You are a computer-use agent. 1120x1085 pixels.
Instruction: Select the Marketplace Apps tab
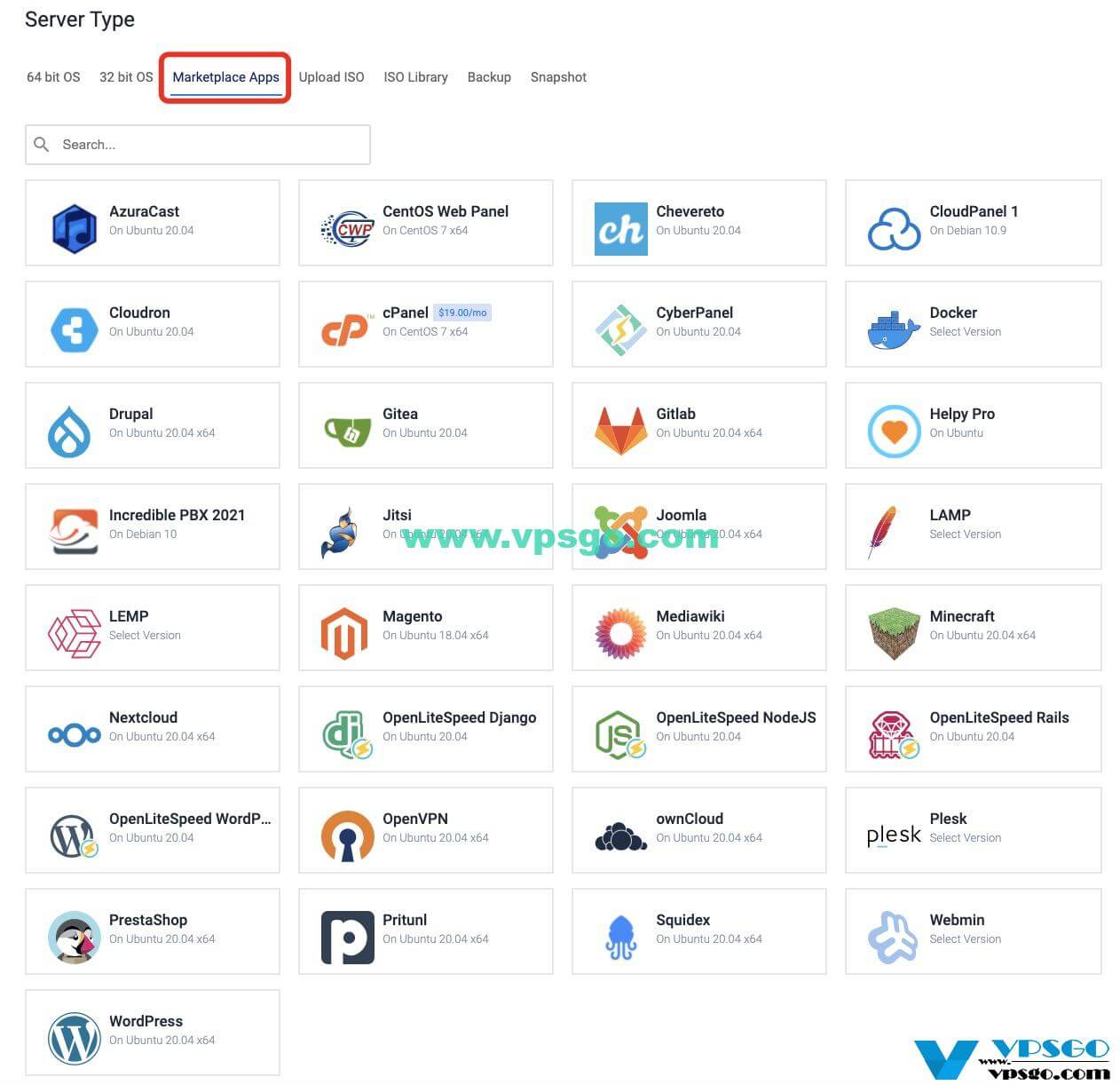[225, 77]
